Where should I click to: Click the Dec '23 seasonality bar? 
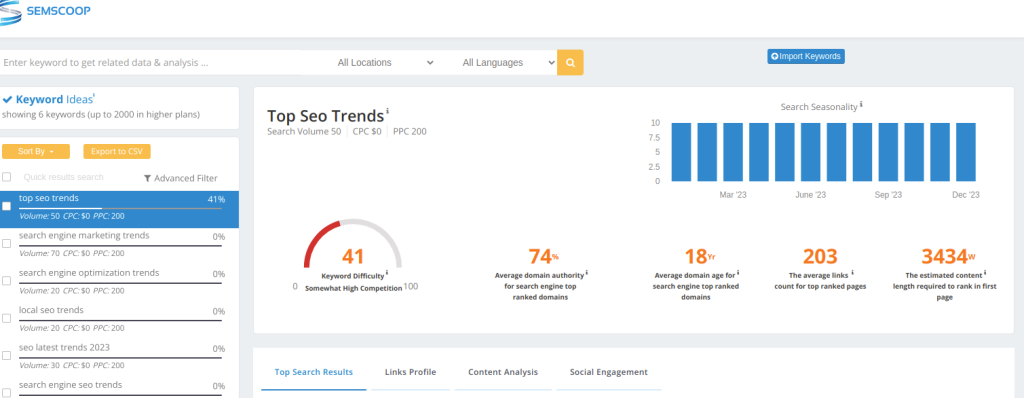965,152
